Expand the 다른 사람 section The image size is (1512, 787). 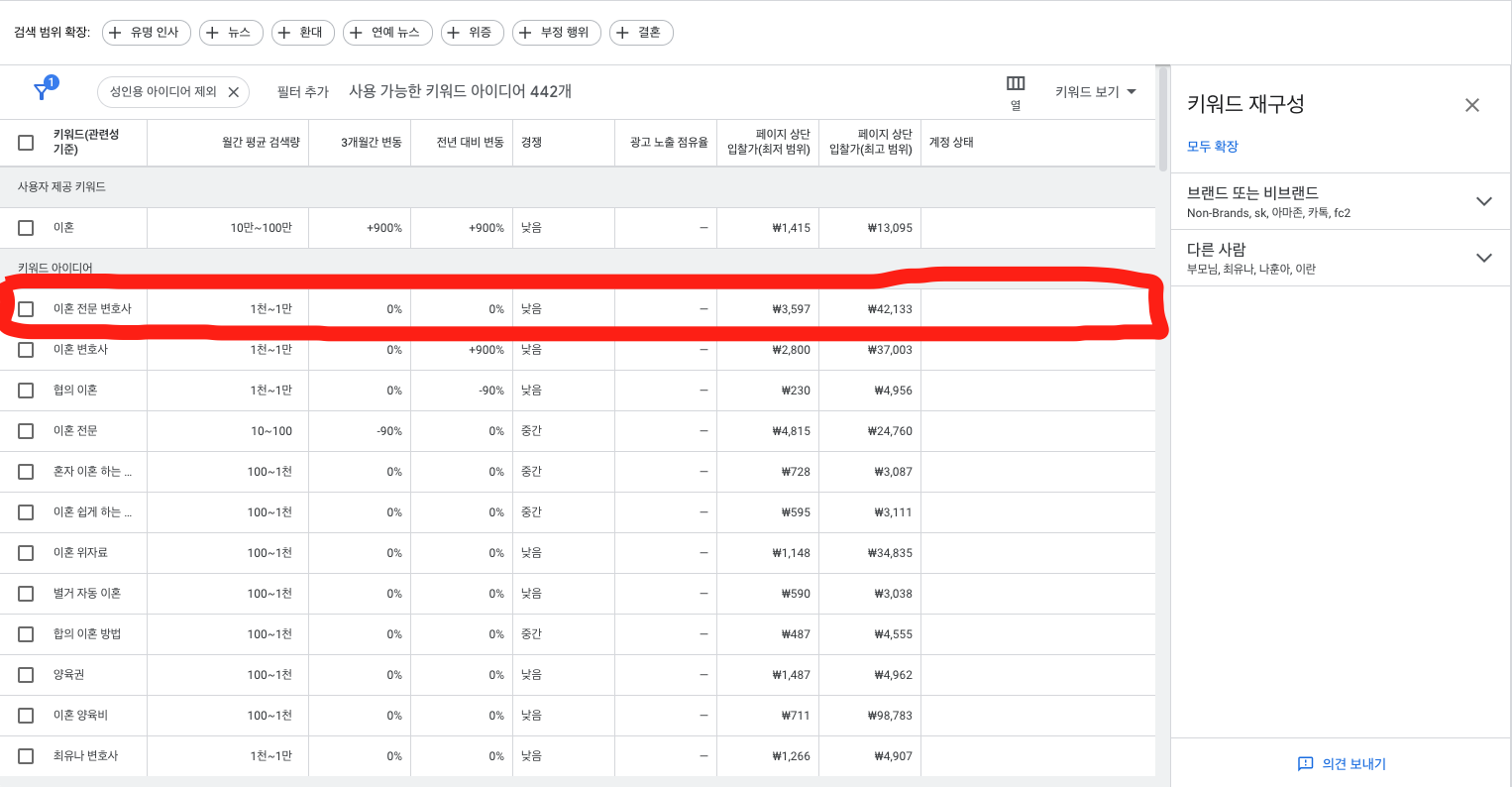(1341, 258)
